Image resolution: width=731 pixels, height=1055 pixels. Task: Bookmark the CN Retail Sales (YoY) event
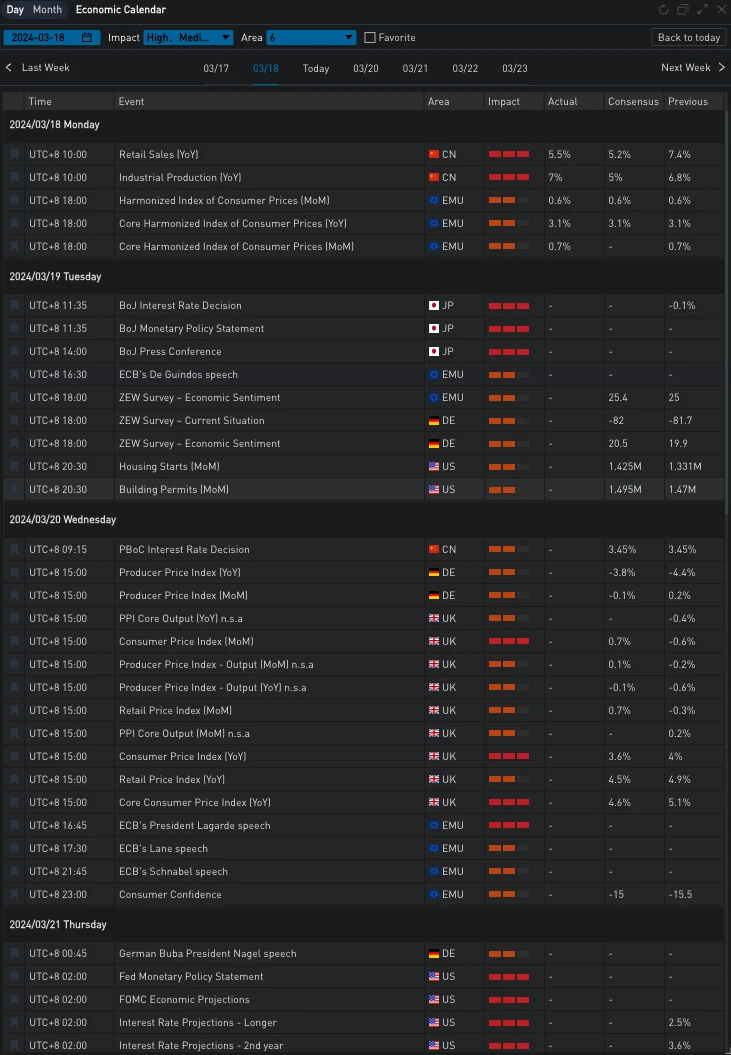point(14,155)
